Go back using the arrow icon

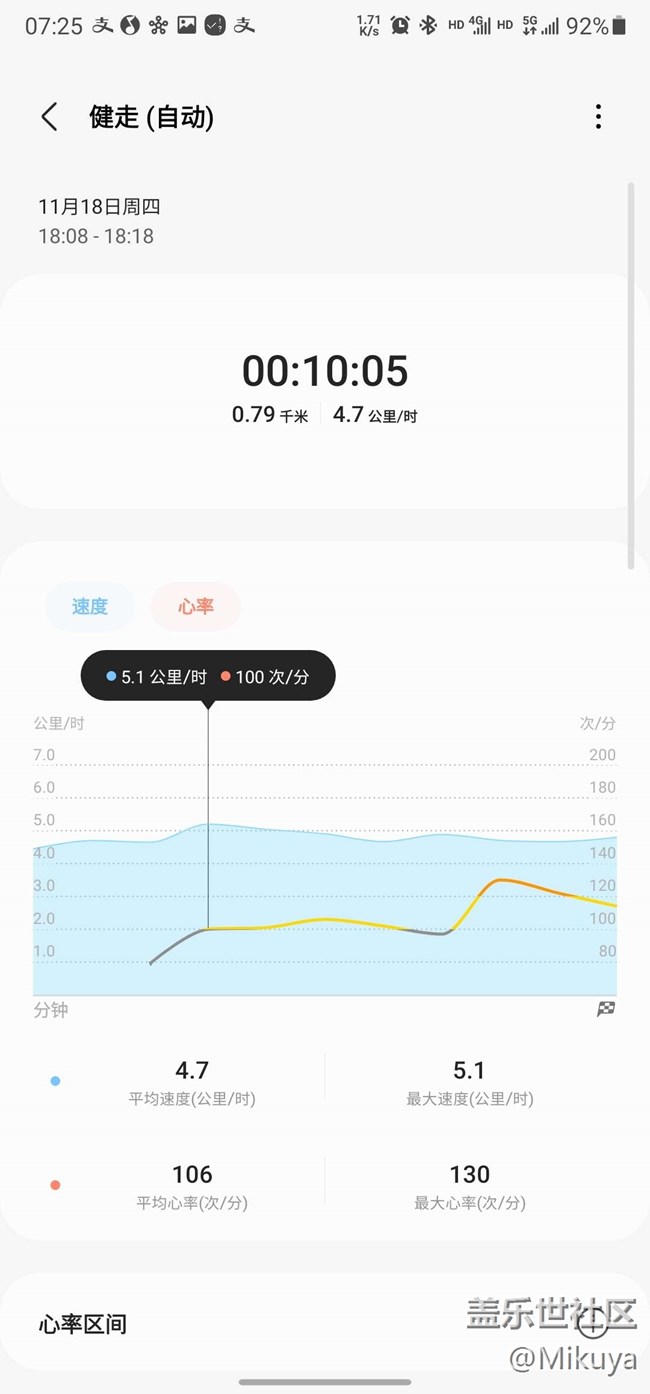pos(49,117)
